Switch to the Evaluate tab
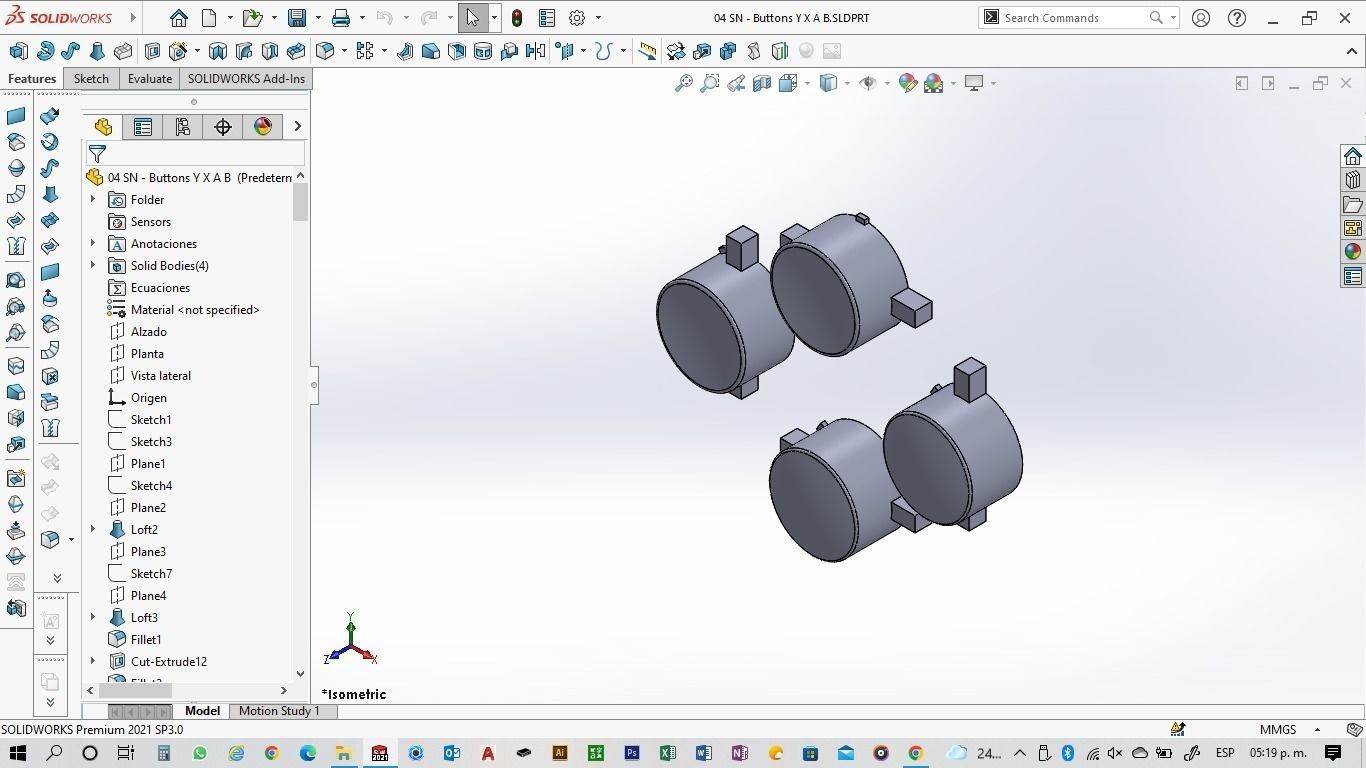 pyautogui.click(x=150, y=79)
